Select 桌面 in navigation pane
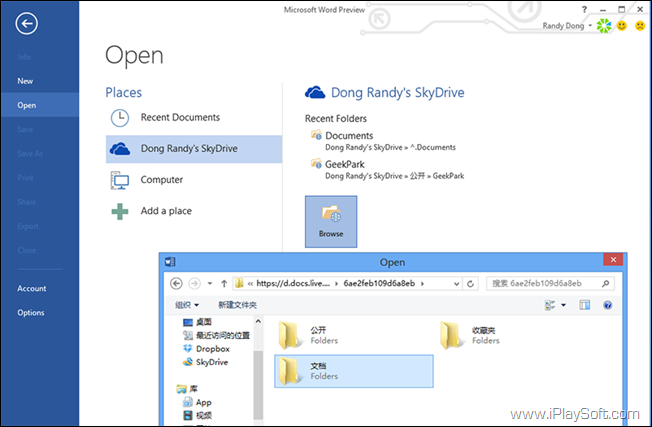 coord(198,322)
